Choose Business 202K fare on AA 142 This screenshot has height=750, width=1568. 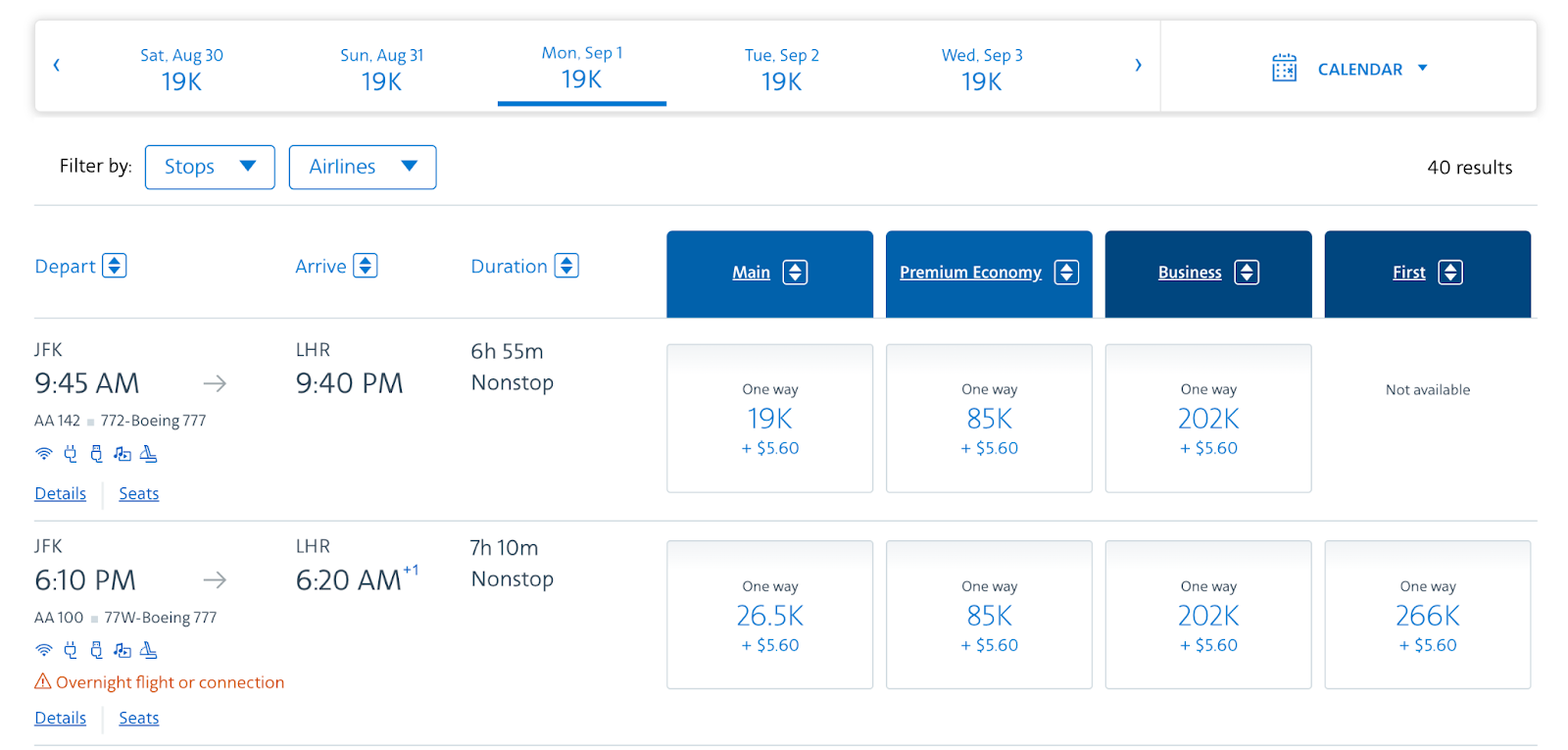click(1208, 418)
